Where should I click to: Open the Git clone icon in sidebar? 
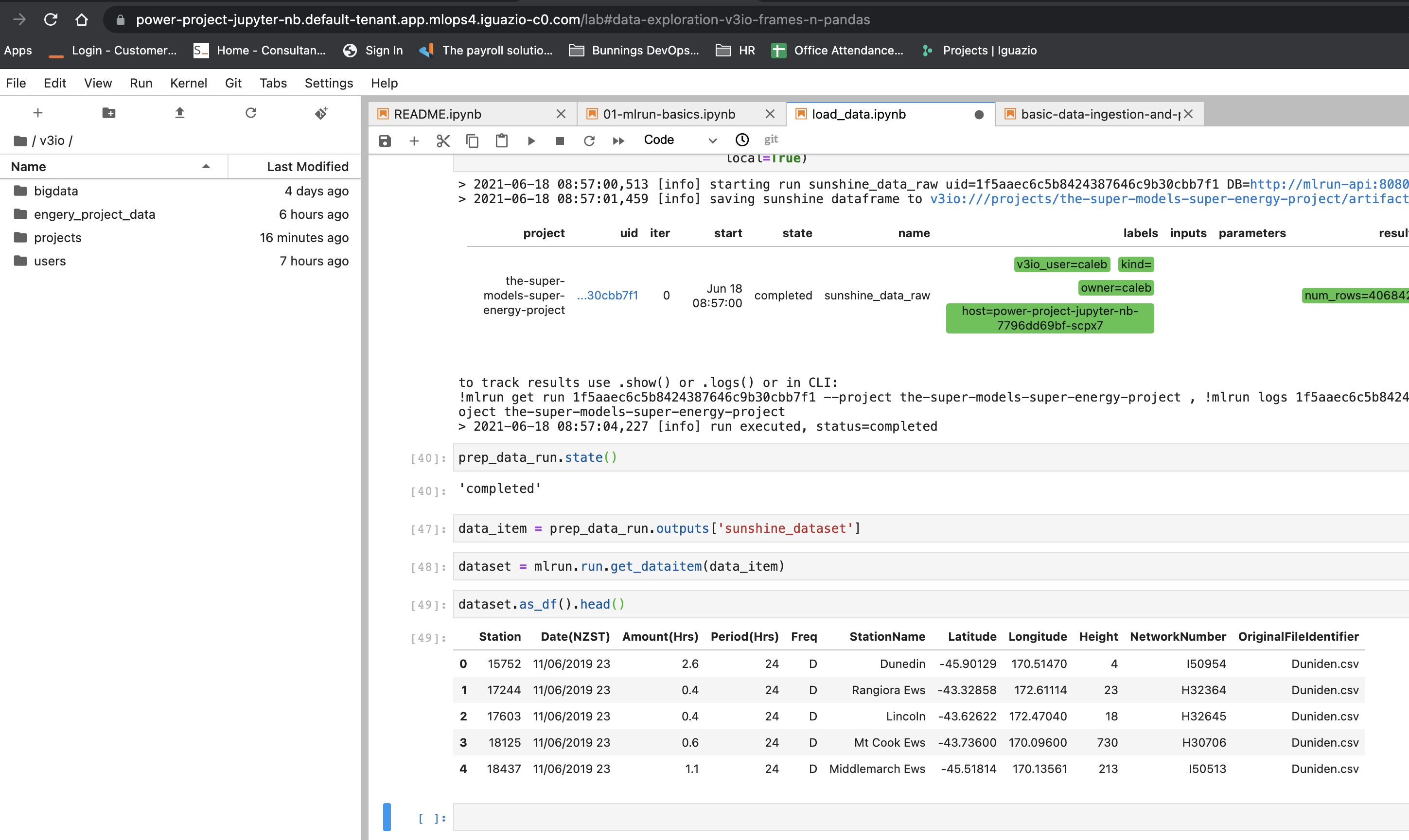(x=321, y=113)
